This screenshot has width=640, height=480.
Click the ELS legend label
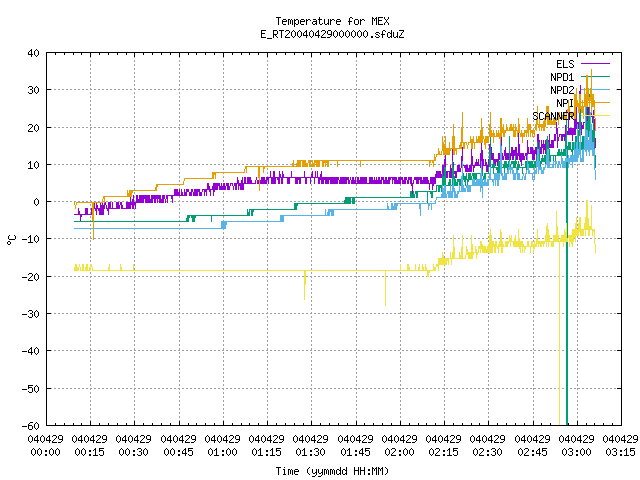[x=565, y=64]
